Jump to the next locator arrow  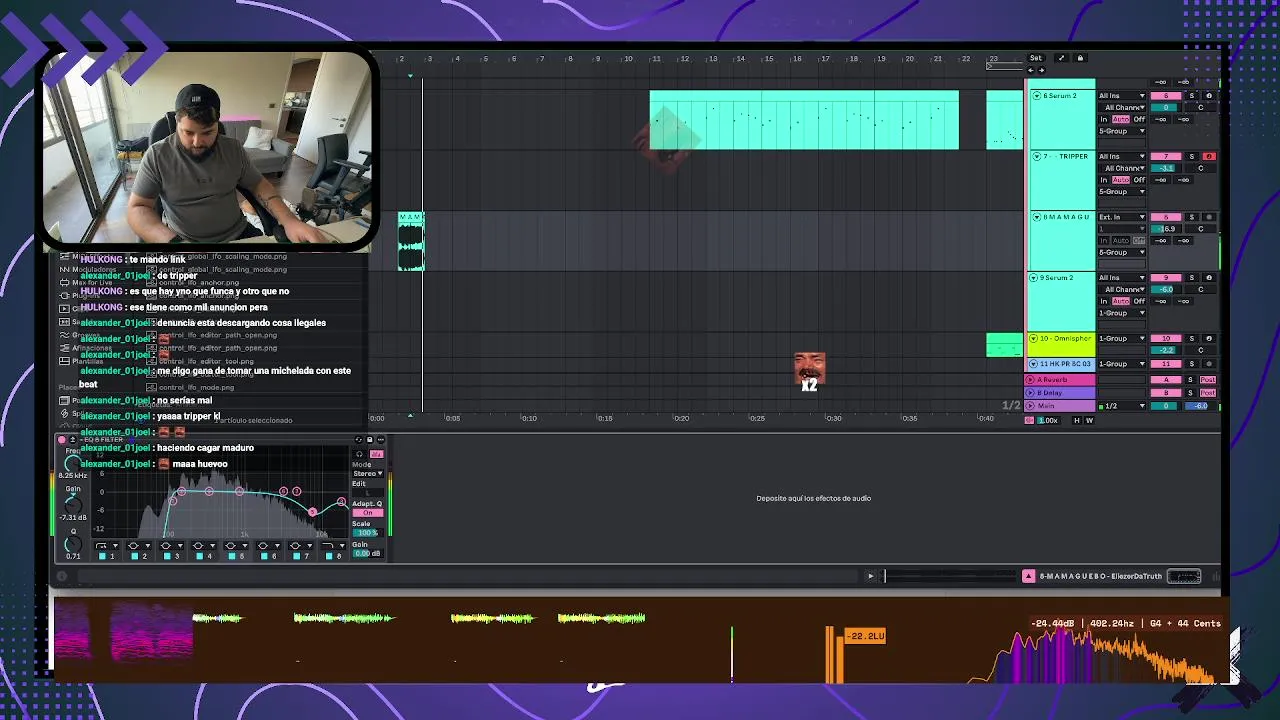tap(1041, 69)
